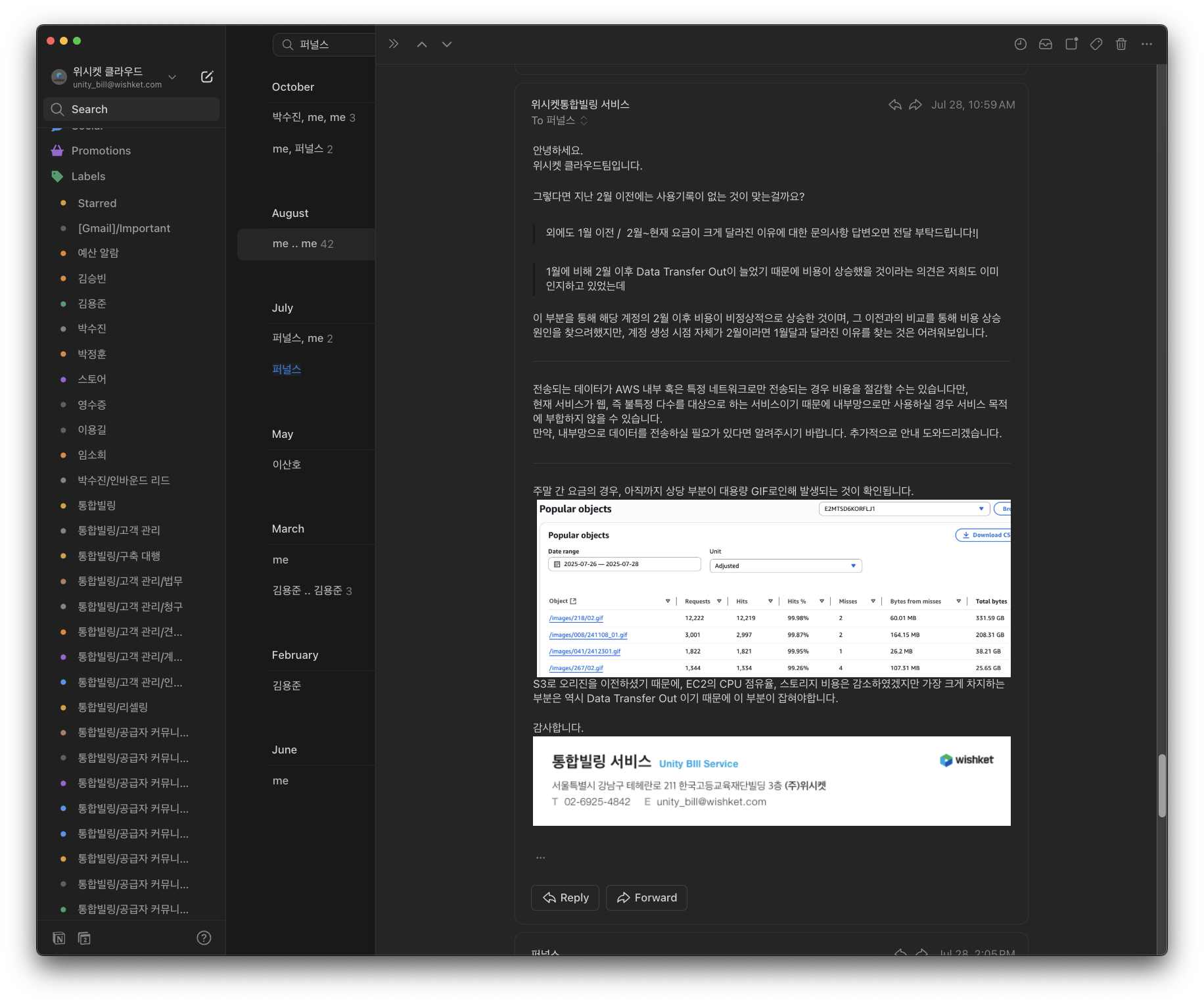1204x1004 pixels.
Task: Open the Promotions folder
Action: [101, 151]
